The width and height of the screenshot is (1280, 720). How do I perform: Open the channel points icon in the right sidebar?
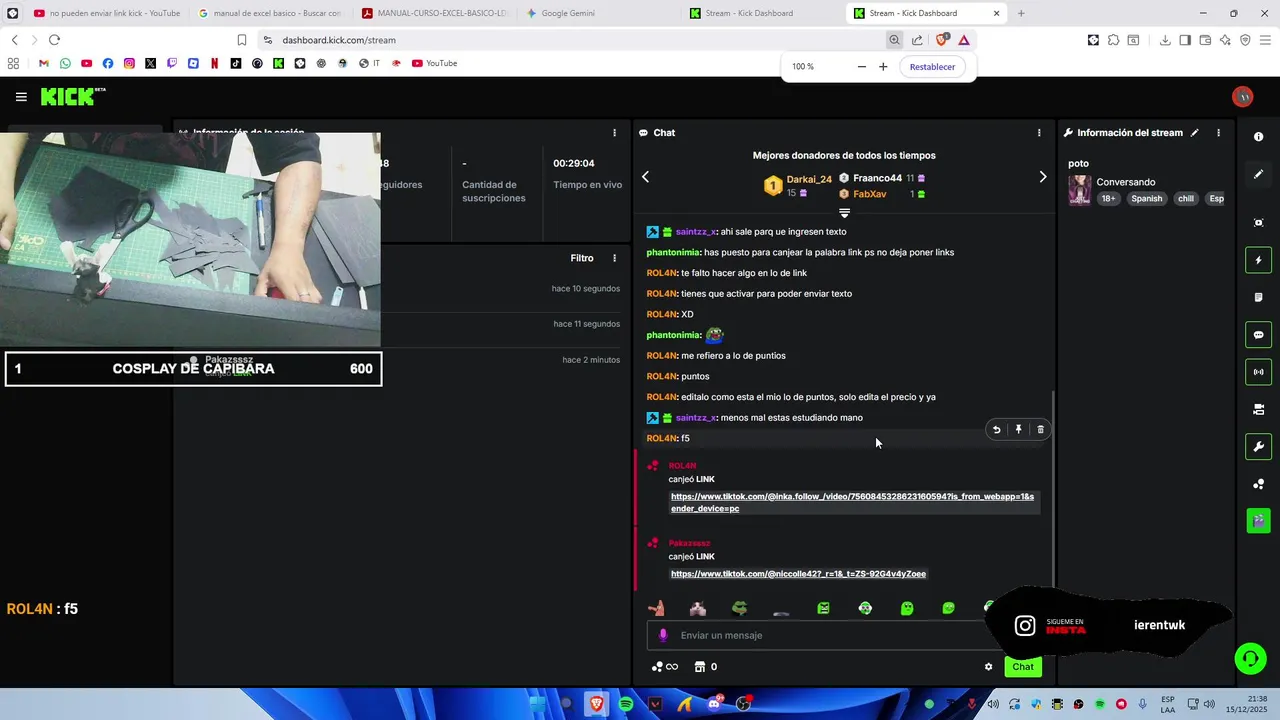1258,484
